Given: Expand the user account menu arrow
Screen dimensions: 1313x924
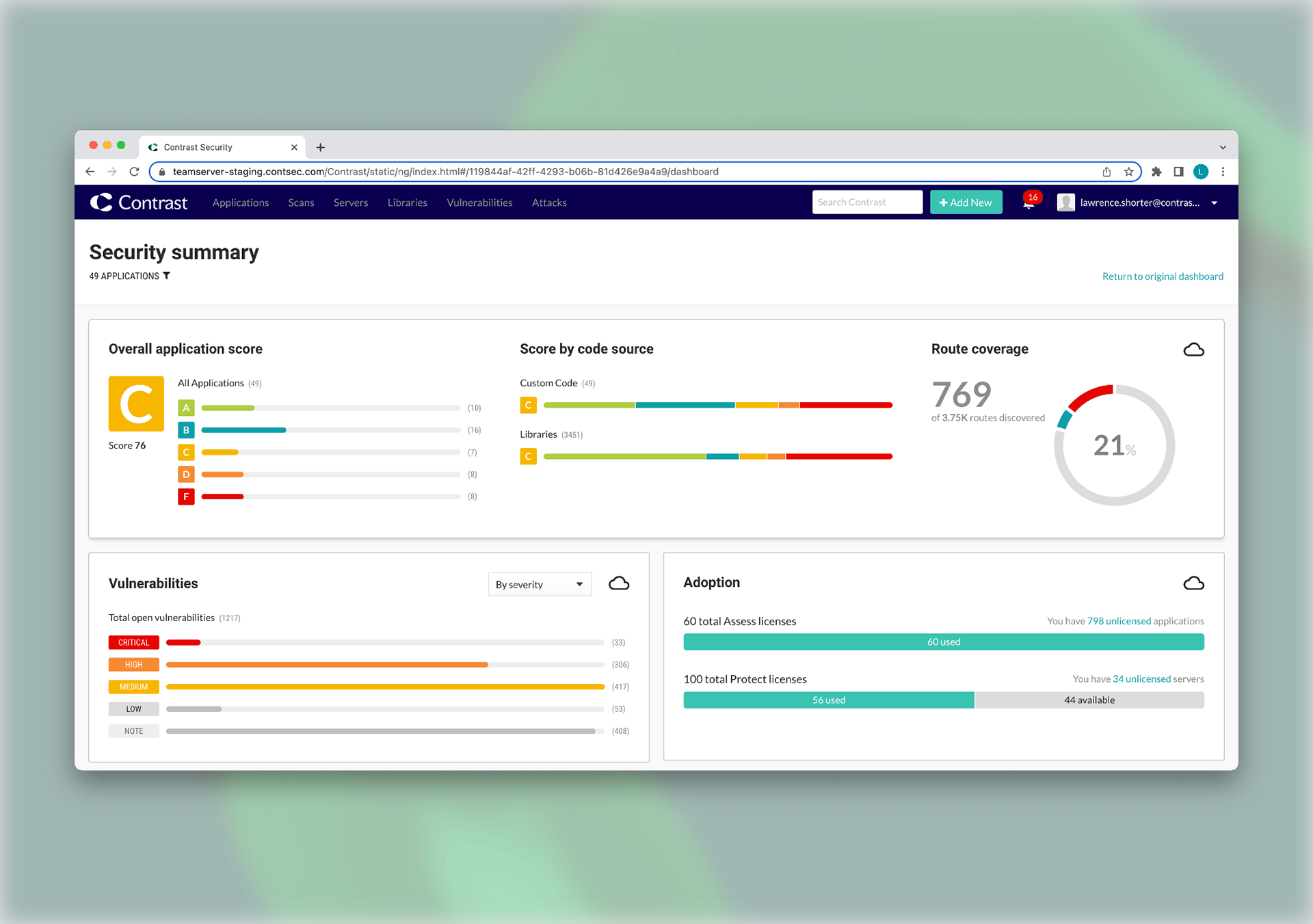Looking at the screenshot, I should pyautogui.click(x=1215, y=203).
